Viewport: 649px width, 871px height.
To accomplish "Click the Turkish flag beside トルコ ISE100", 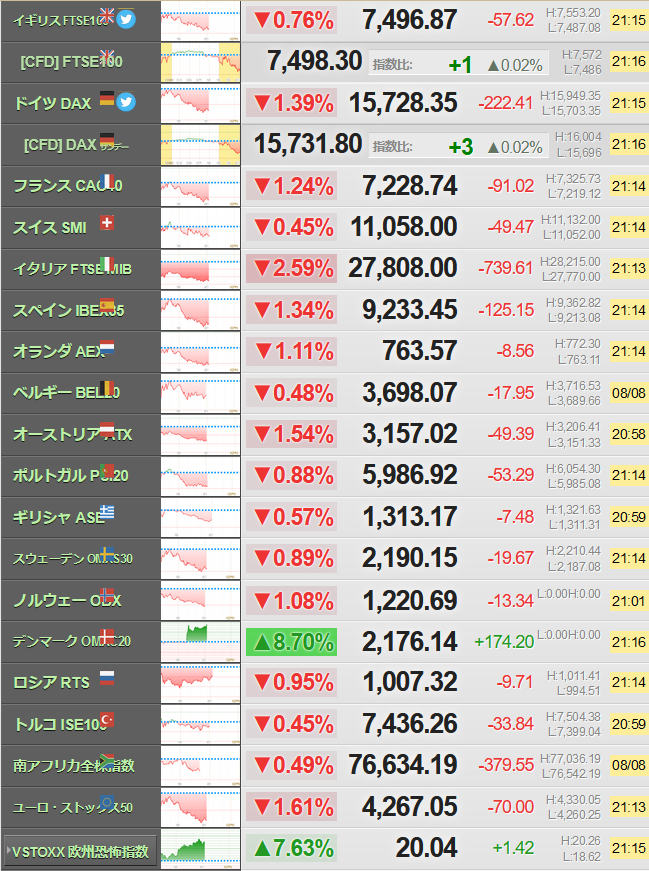I will tap(107, 719).
